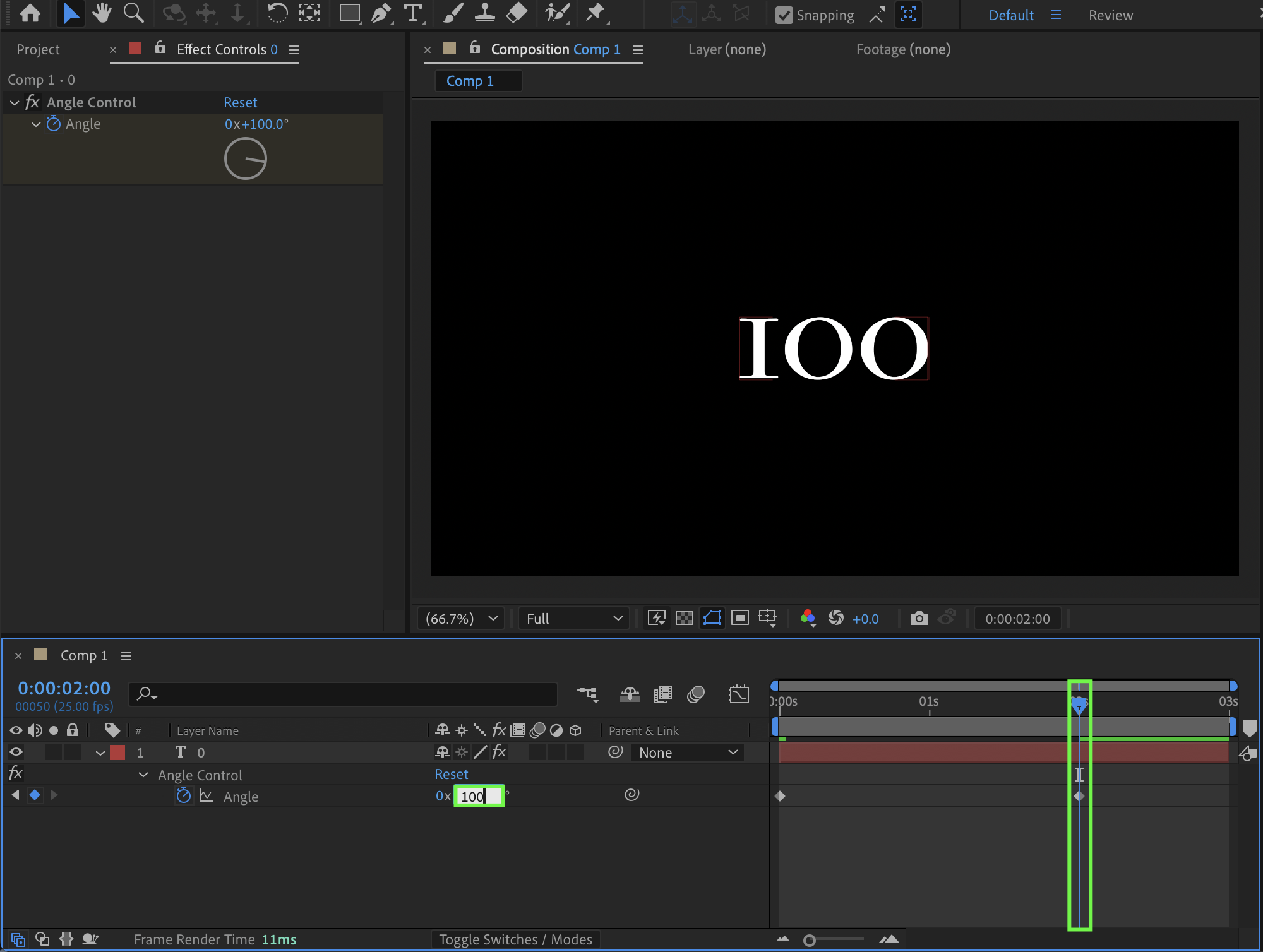Image resolution: width=1263 pixels, height=952 pixels.
Task: Select the Hand tool
Action: pyautogui.click(x=102, y=14)
